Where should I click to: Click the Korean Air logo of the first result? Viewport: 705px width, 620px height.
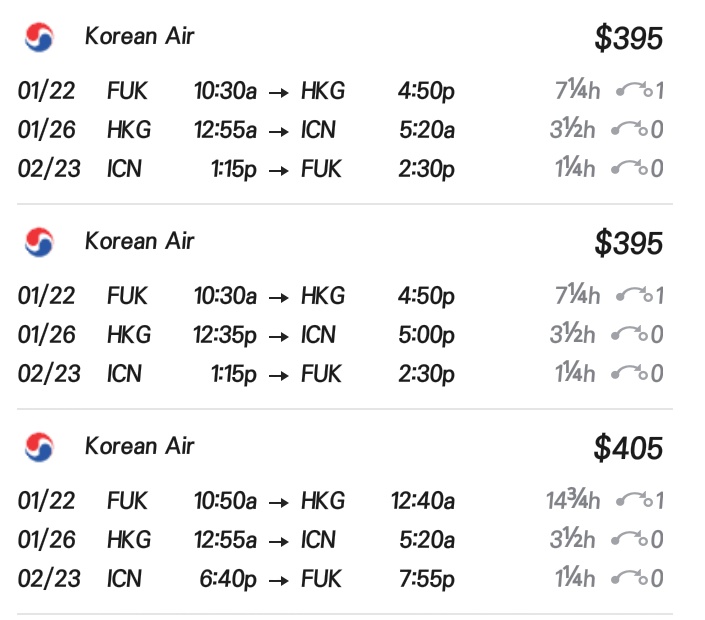pyautogui.click(x=38, y=37)
